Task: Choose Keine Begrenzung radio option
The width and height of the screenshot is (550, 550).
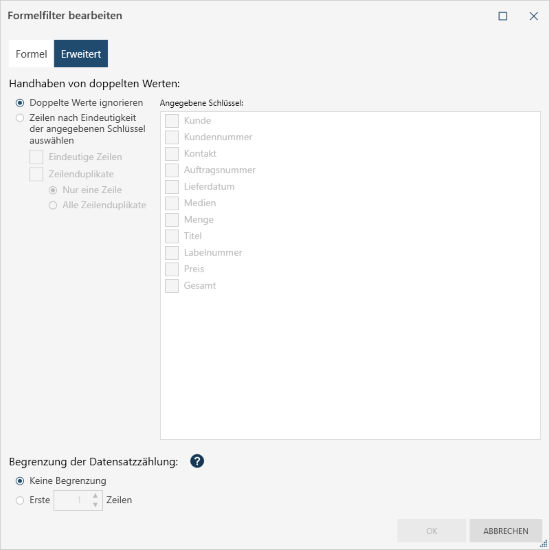Action: pyautogui.click(x=20, y=481)
